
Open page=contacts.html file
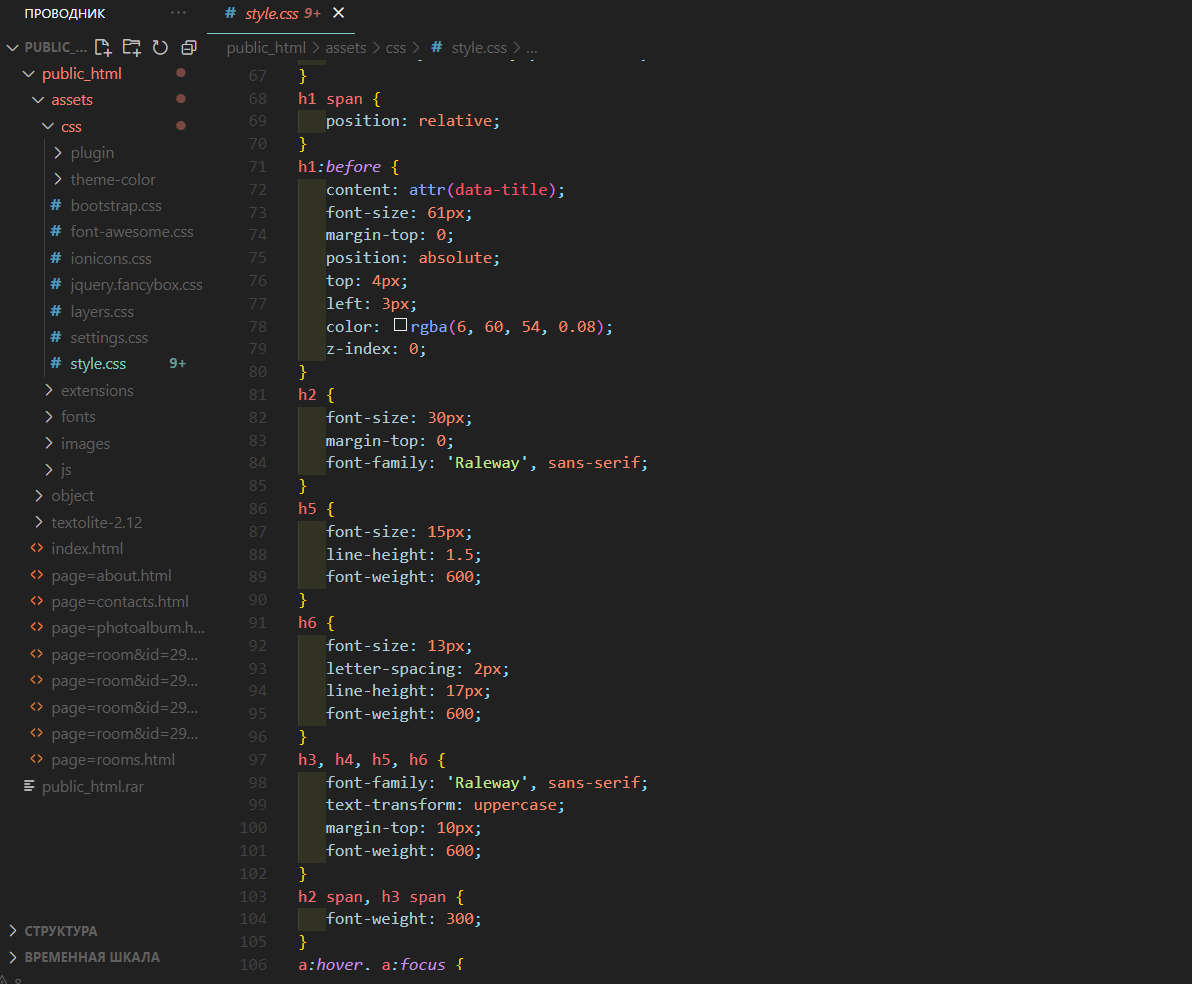coord(119,602)
